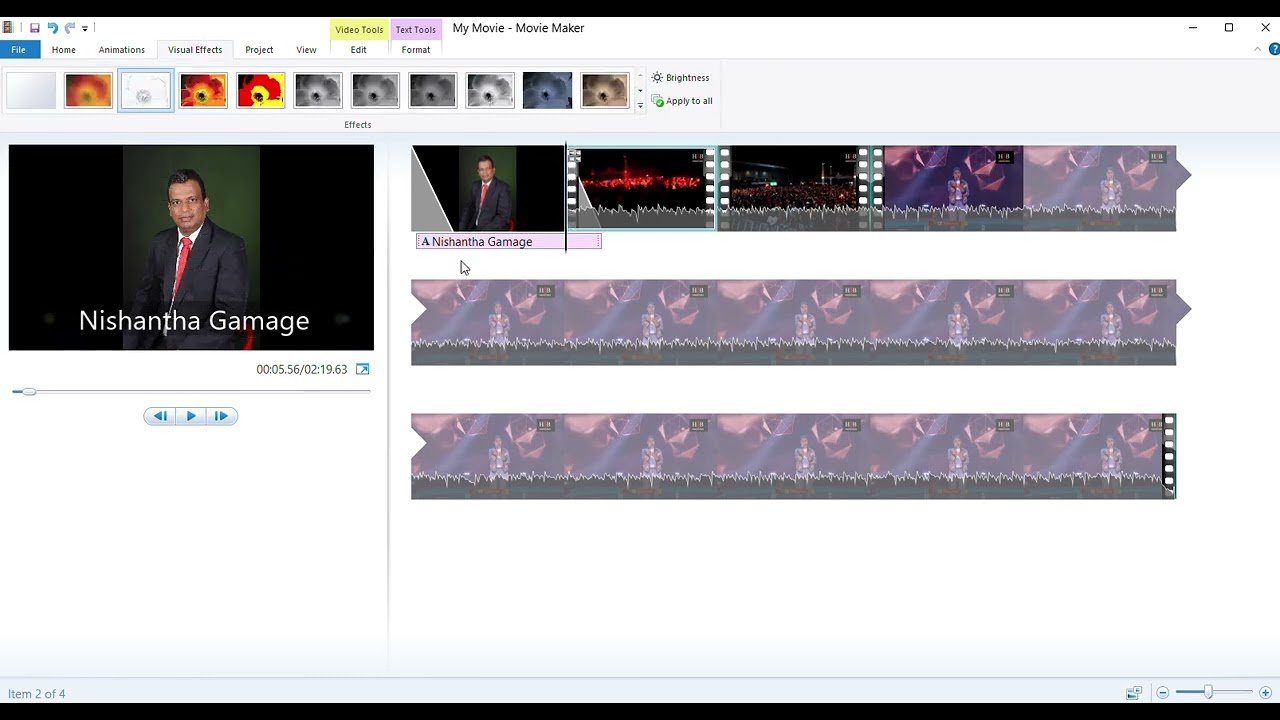Viewport: 1280px width, 720px height.
Task: Apply the fourth light grayscale effect
Action: point(490,90)
